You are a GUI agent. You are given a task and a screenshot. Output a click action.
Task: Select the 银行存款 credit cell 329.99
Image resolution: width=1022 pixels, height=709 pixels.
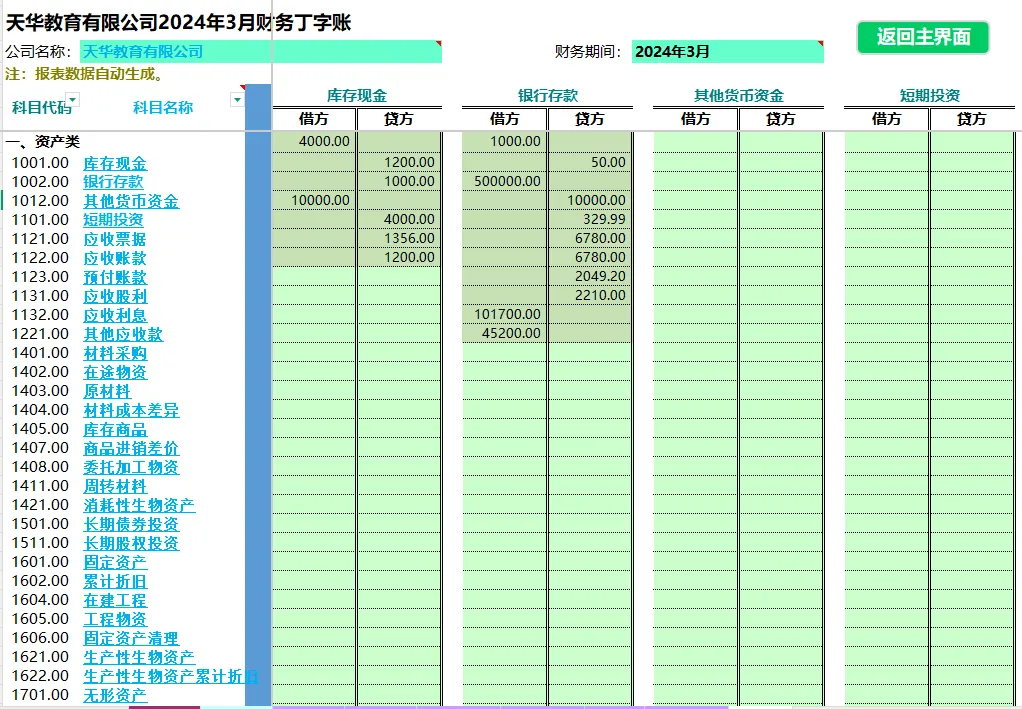[x=590, y=219]
